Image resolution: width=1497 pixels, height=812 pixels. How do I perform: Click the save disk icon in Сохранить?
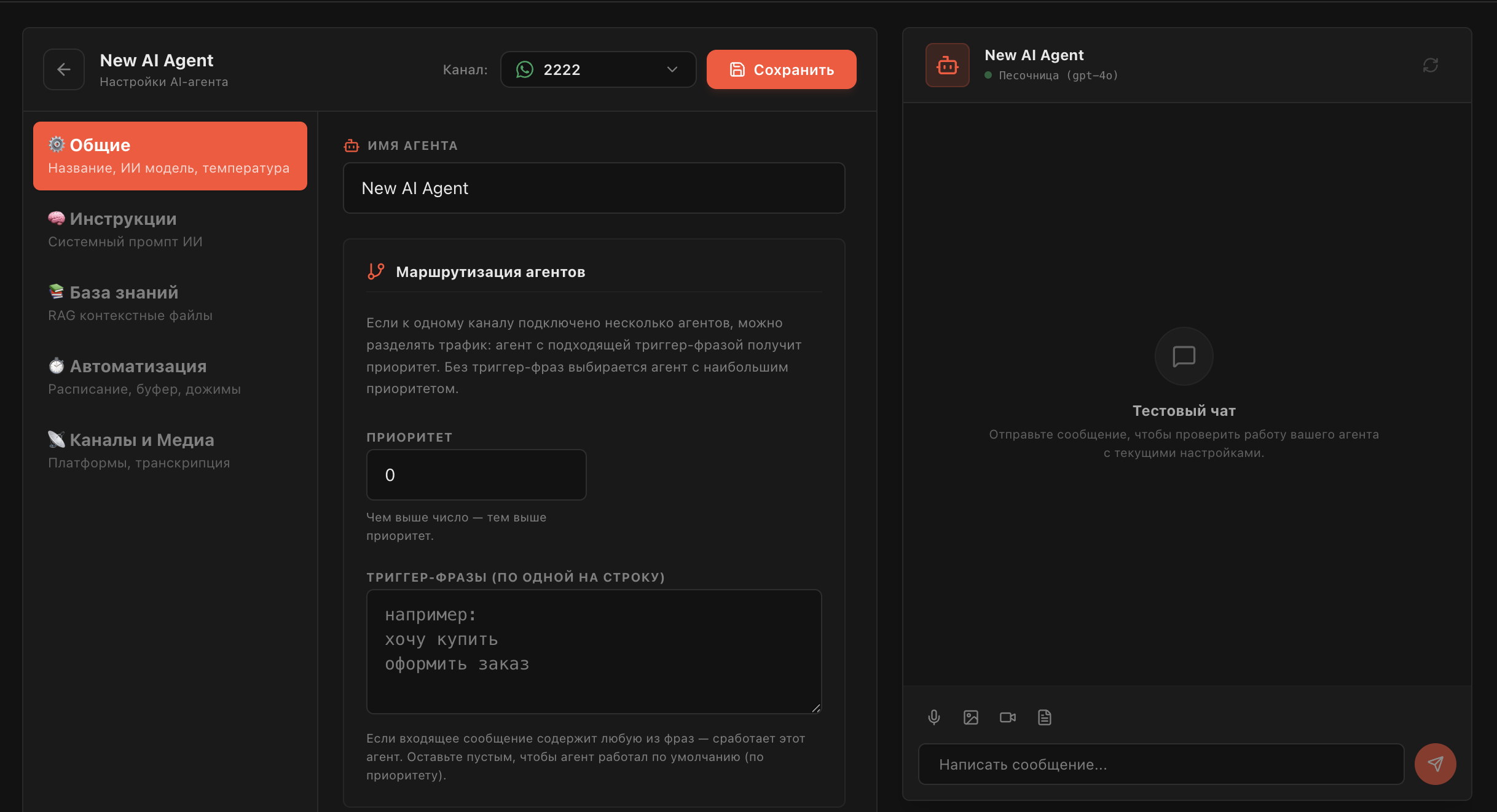tap(737, 69)
